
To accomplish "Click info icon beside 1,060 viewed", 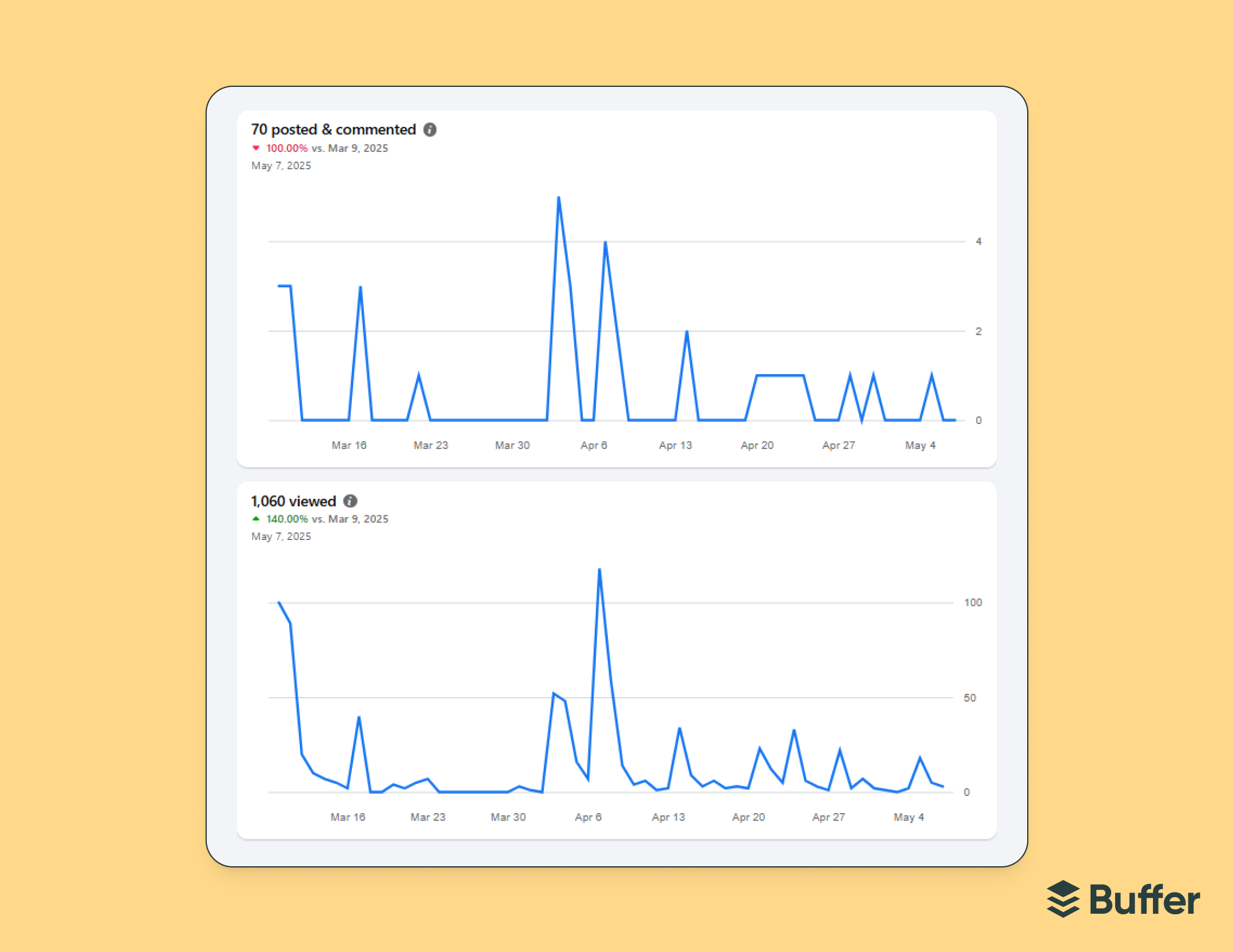I will coord(350,501).
